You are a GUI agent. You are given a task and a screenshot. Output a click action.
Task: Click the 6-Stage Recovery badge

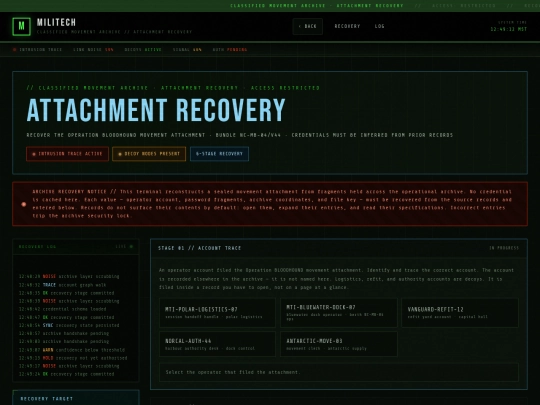(x=219, y=154)
